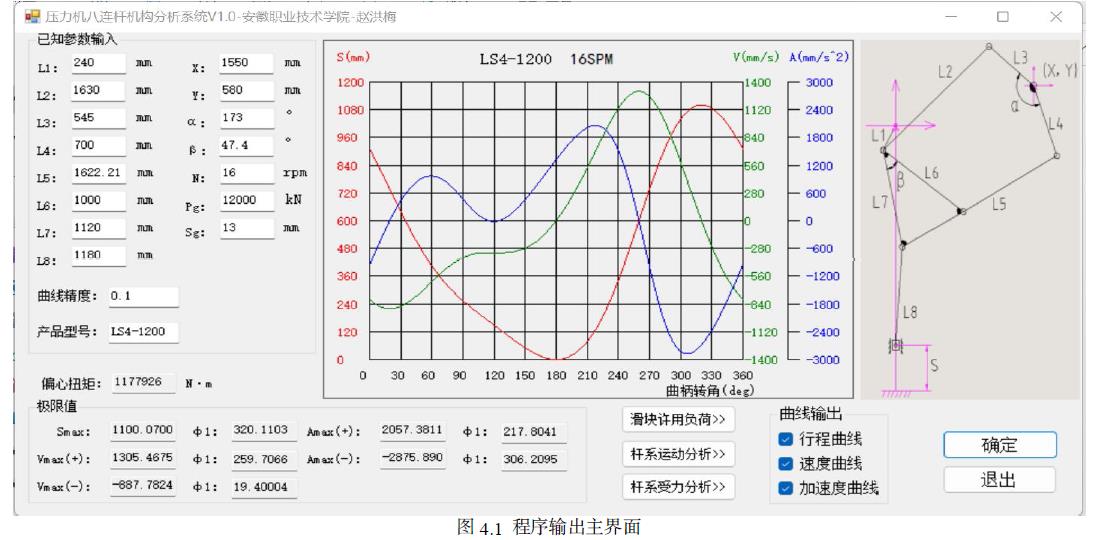Click the L1 input field
Screen dimensions: 1099x540
[97, 64]
